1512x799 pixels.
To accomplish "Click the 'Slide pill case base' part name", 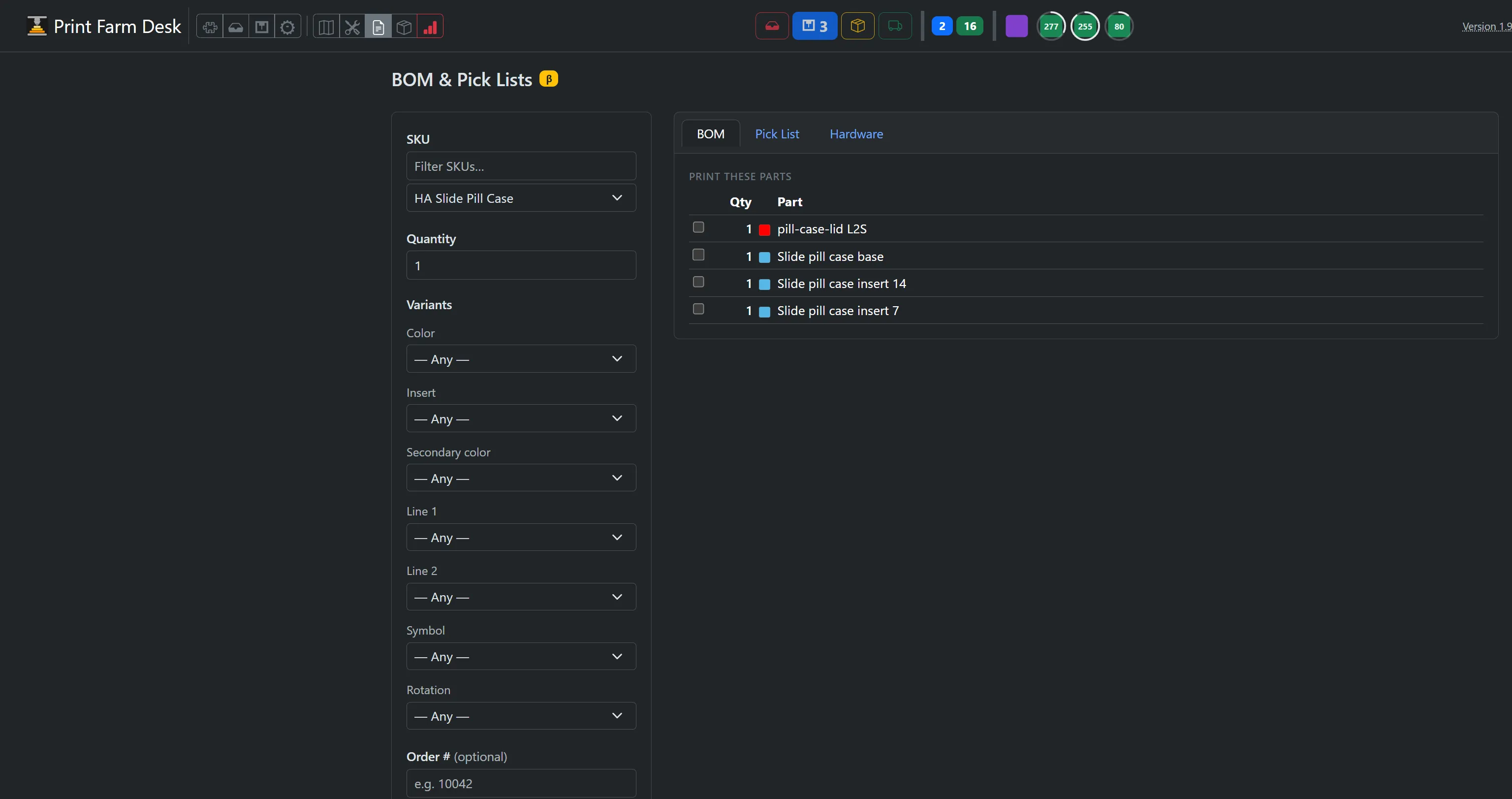I will tap(830, 256).
